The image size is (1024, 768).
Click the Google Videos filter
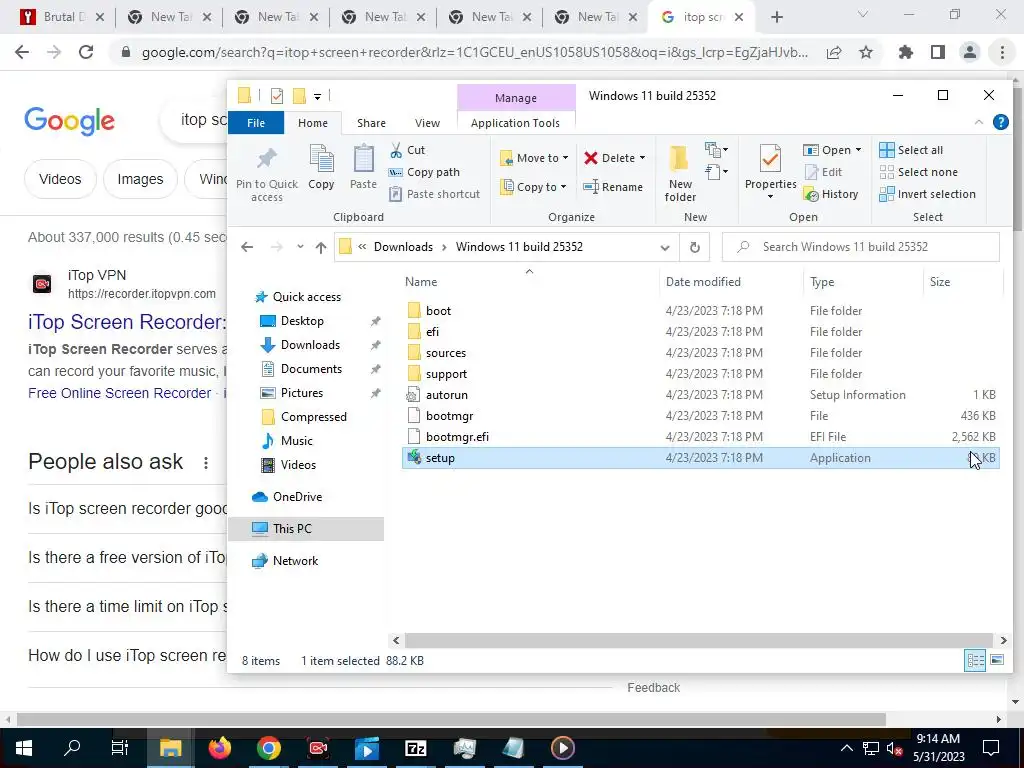[60, 179]
